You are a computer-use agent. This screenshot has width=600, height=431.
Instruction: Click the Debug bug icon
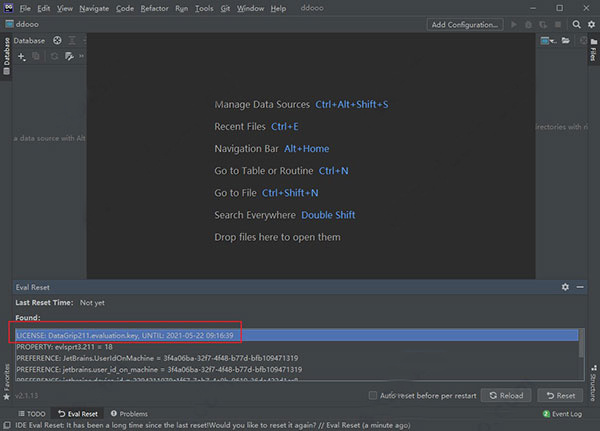coord(528,24)
